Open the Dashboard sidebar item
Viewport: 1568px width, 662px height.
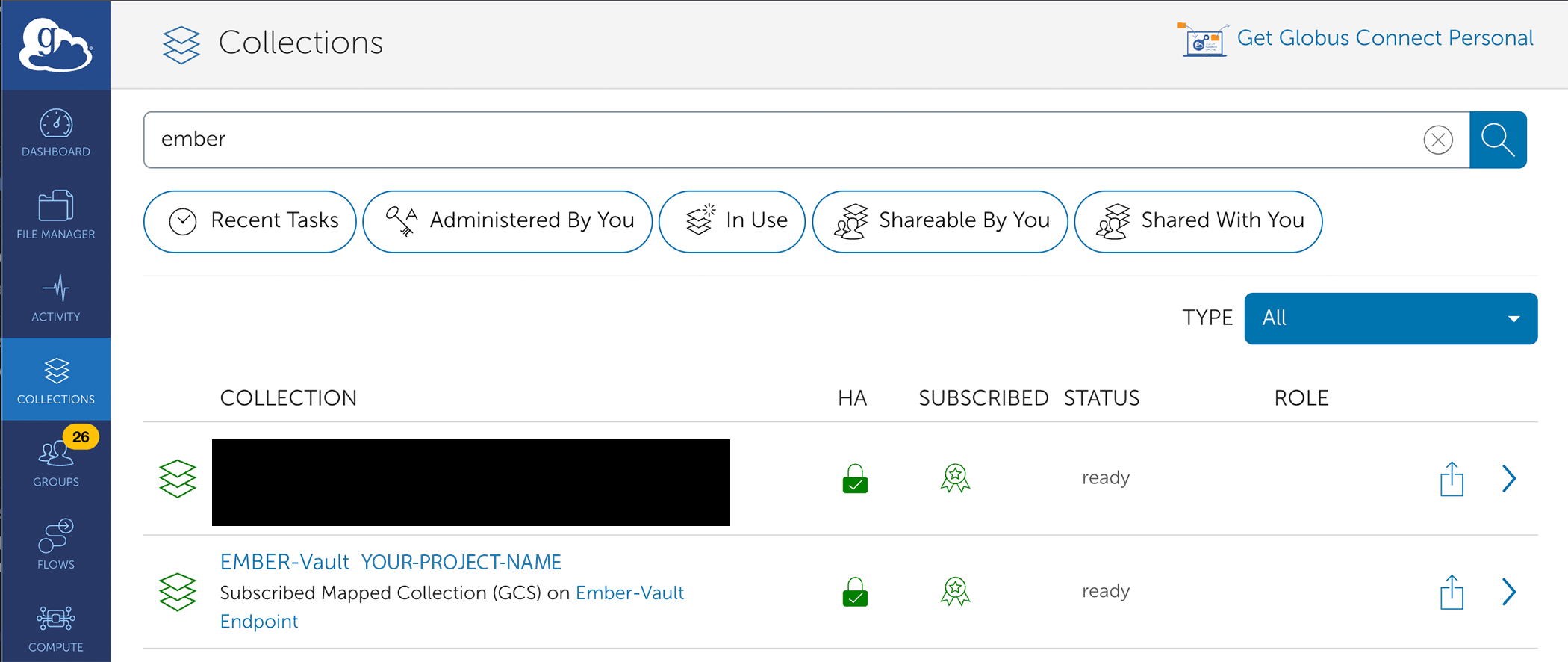56,133
